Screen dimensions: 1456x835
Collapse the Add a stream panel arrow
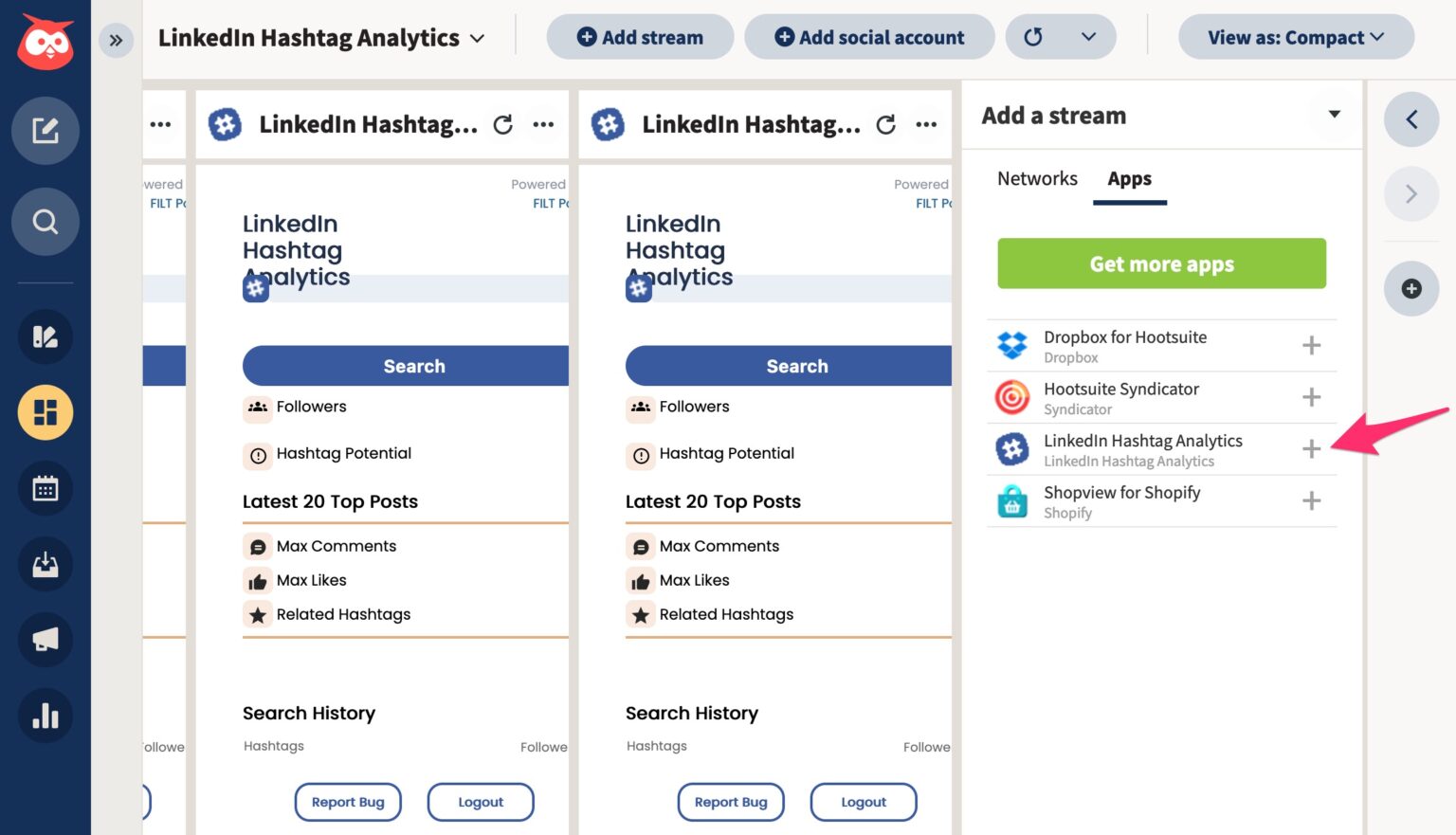coord(1334,115)
